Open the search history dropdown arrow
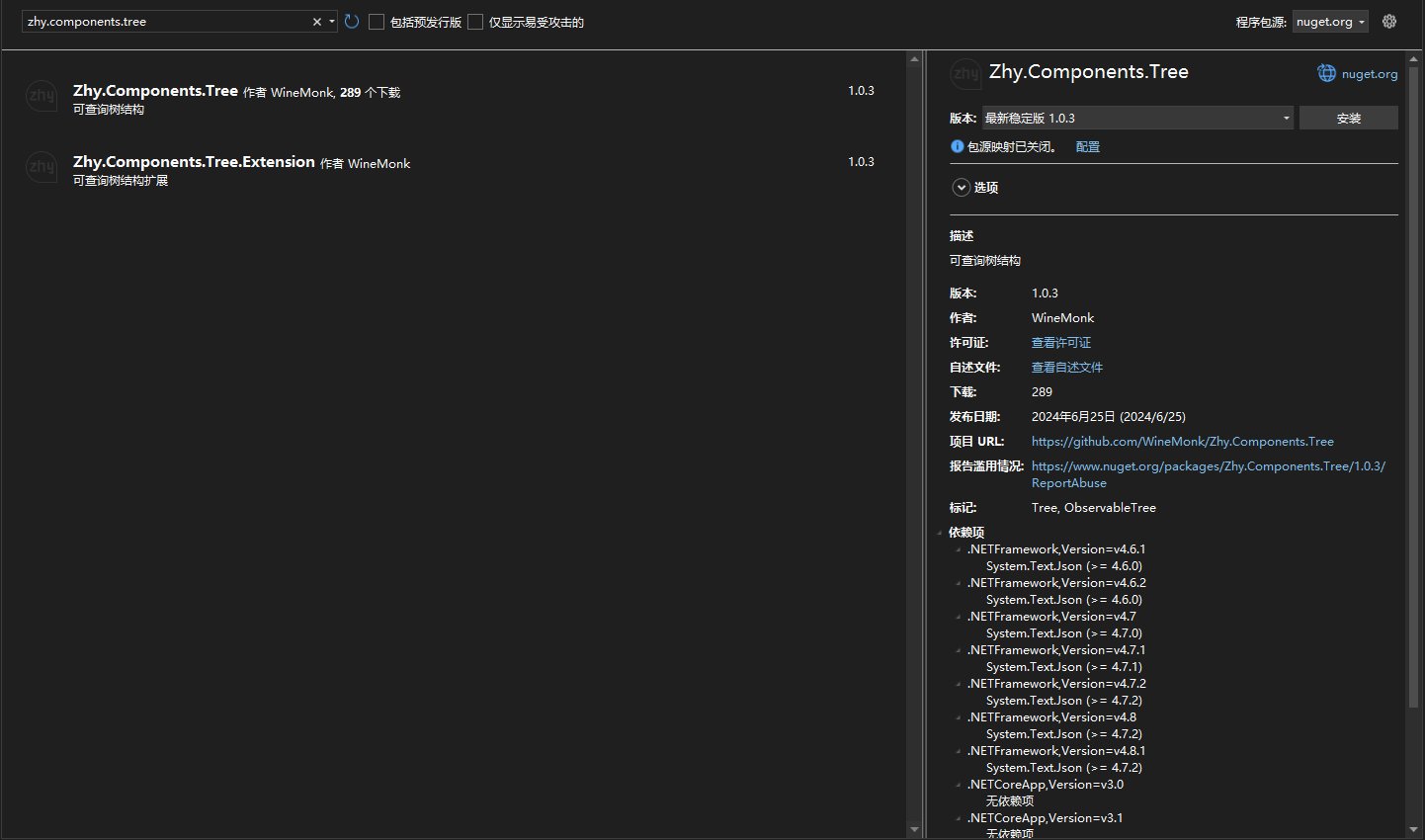 [332, 22]
